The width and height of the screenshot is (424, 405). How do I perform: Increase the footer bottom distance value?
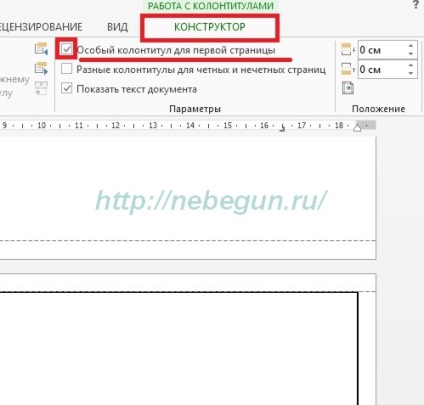[411, 66]
